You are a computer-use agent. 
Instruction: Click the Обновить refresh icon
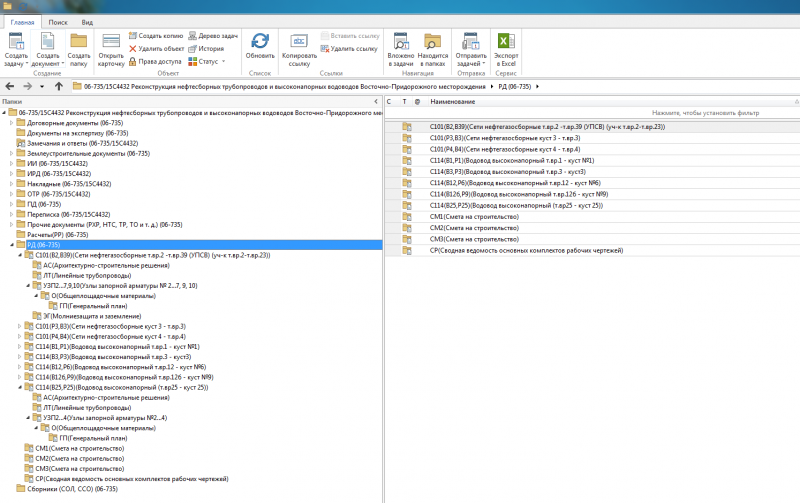(260, 47)
